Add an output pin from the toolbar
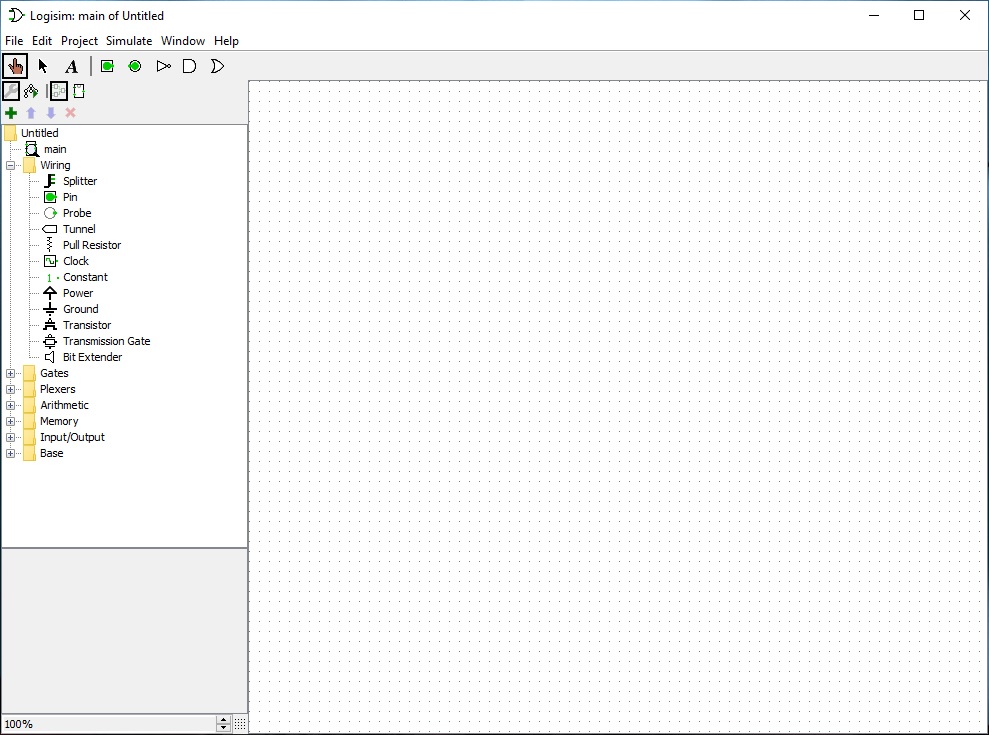This screenshot has width=989, height=735. pyautogui.click(x=134, y=66)
